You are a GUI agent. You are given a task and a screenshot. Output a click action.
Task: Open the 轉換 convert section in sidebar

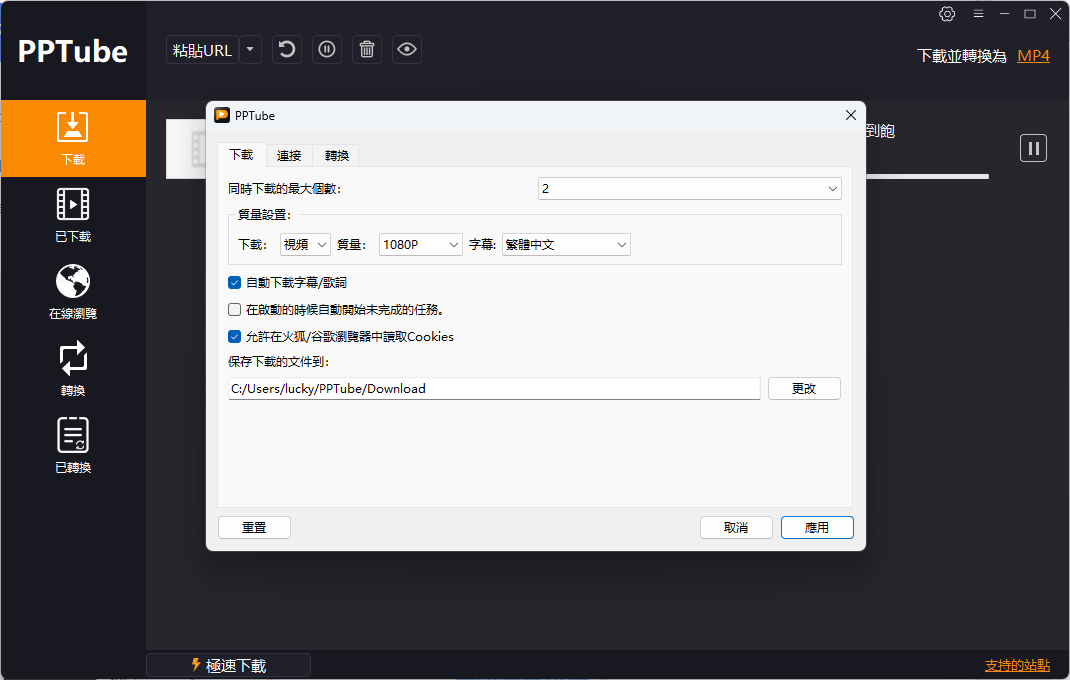tap(73, 369)
